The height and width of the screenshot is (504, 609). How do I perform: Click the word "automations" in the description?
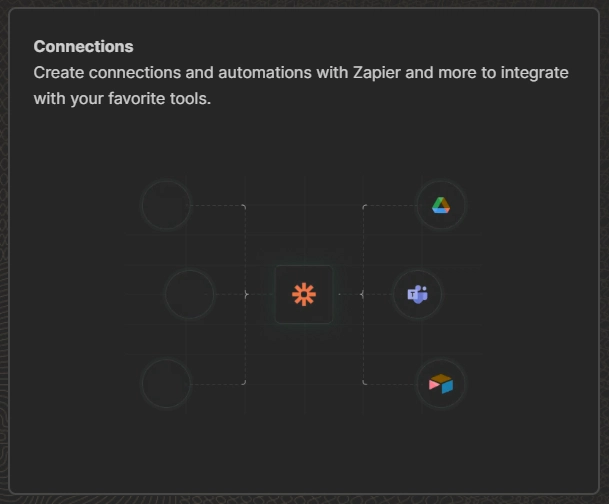[x=265, y=73]
